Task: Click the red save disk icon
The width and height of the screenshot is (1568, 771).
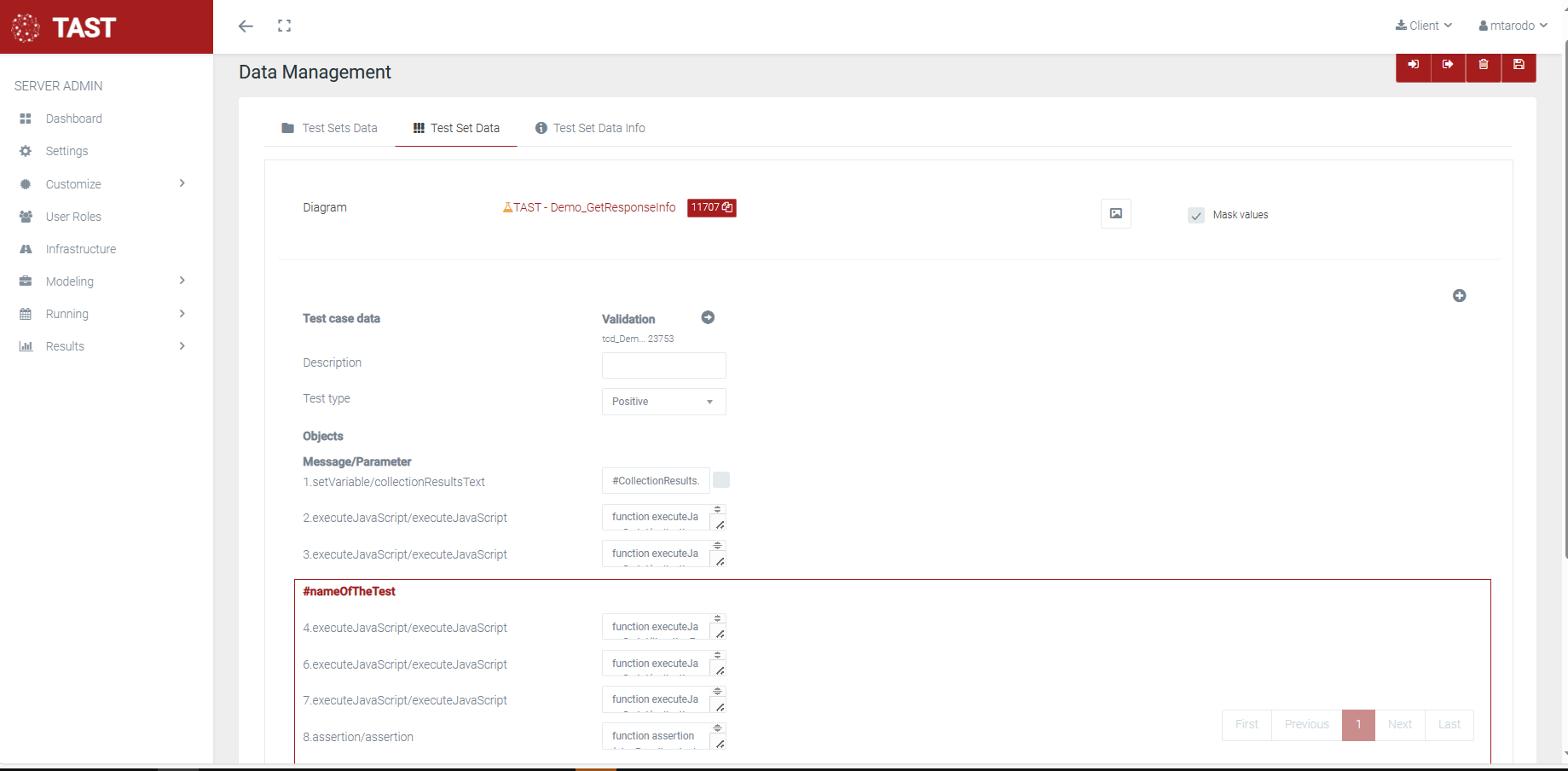Action: pos(1519,65)
